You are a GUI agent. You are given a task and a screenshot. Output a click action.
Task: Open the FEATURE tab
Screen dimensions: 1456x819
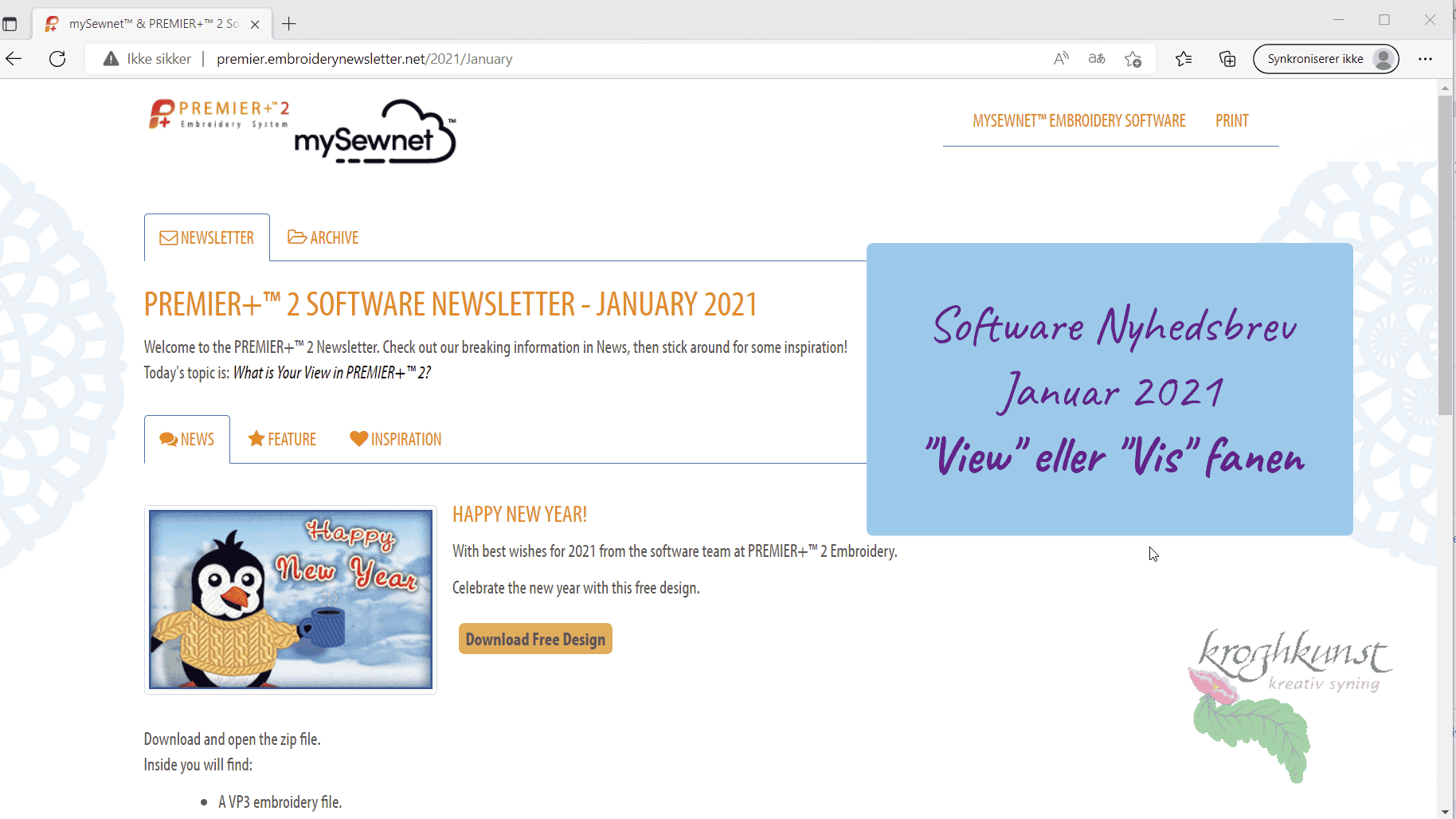pyautogui.click(x=282, y=439)
